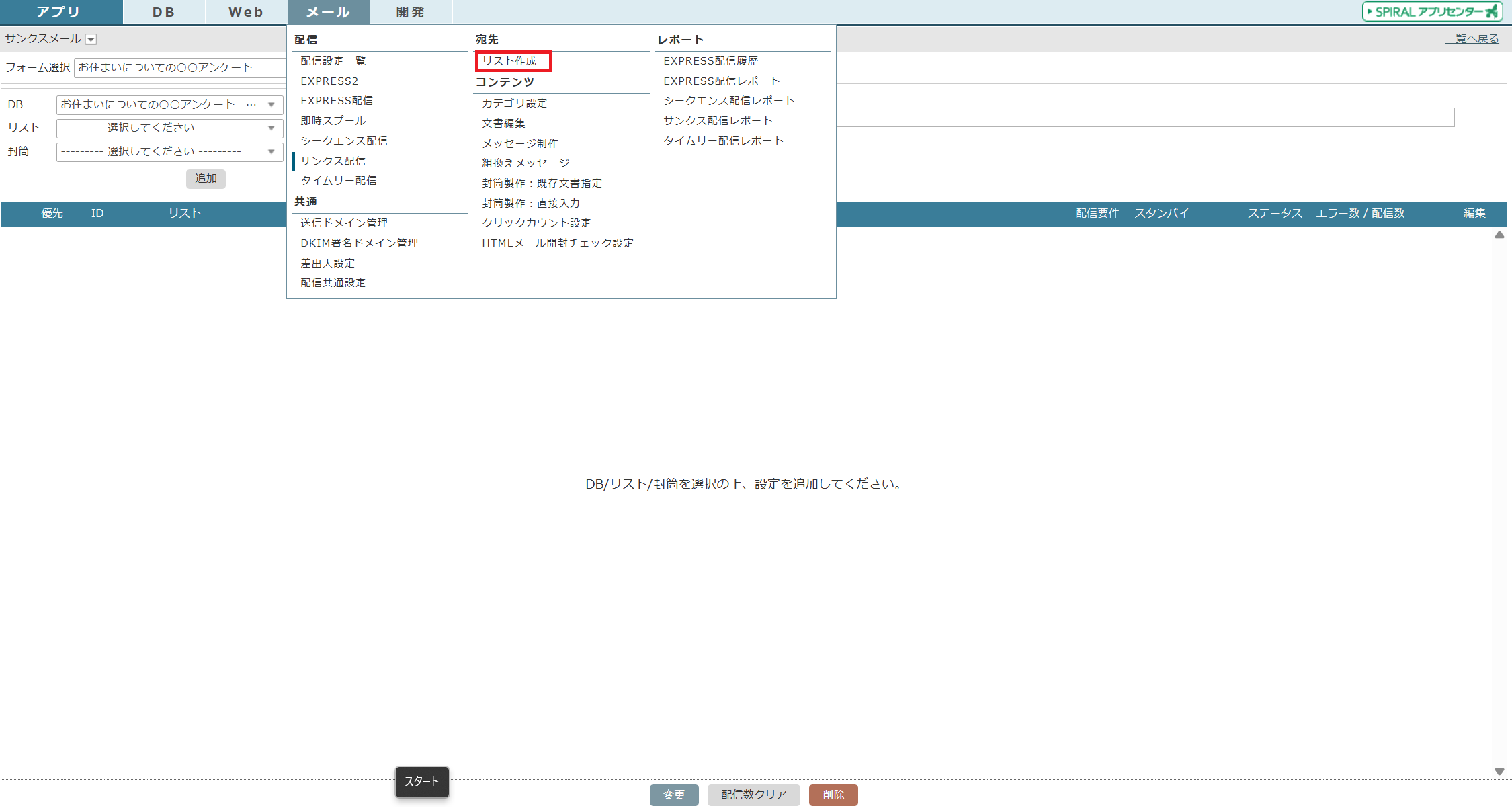This screenshot has width=1512, height=808.
Task: Open EXPRESS配信レポート menu item
Action: click(x=721, y=81)
